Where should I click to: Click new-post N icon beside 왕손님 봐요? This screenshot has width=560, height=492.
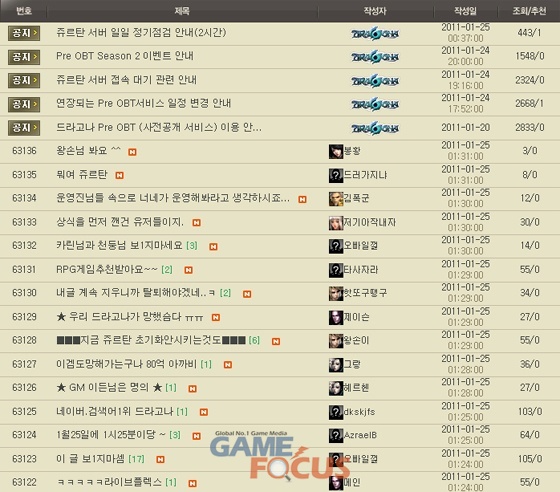132,152
